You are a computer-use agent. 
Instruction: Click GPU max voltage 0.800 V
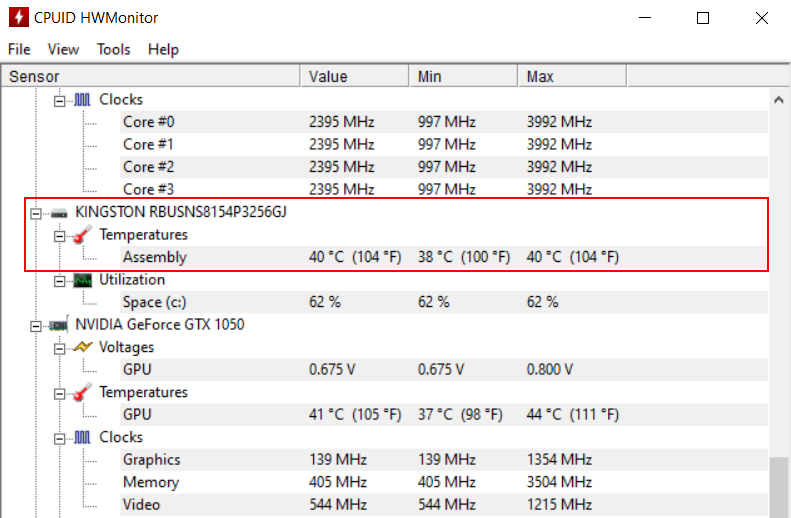point(549,370)
